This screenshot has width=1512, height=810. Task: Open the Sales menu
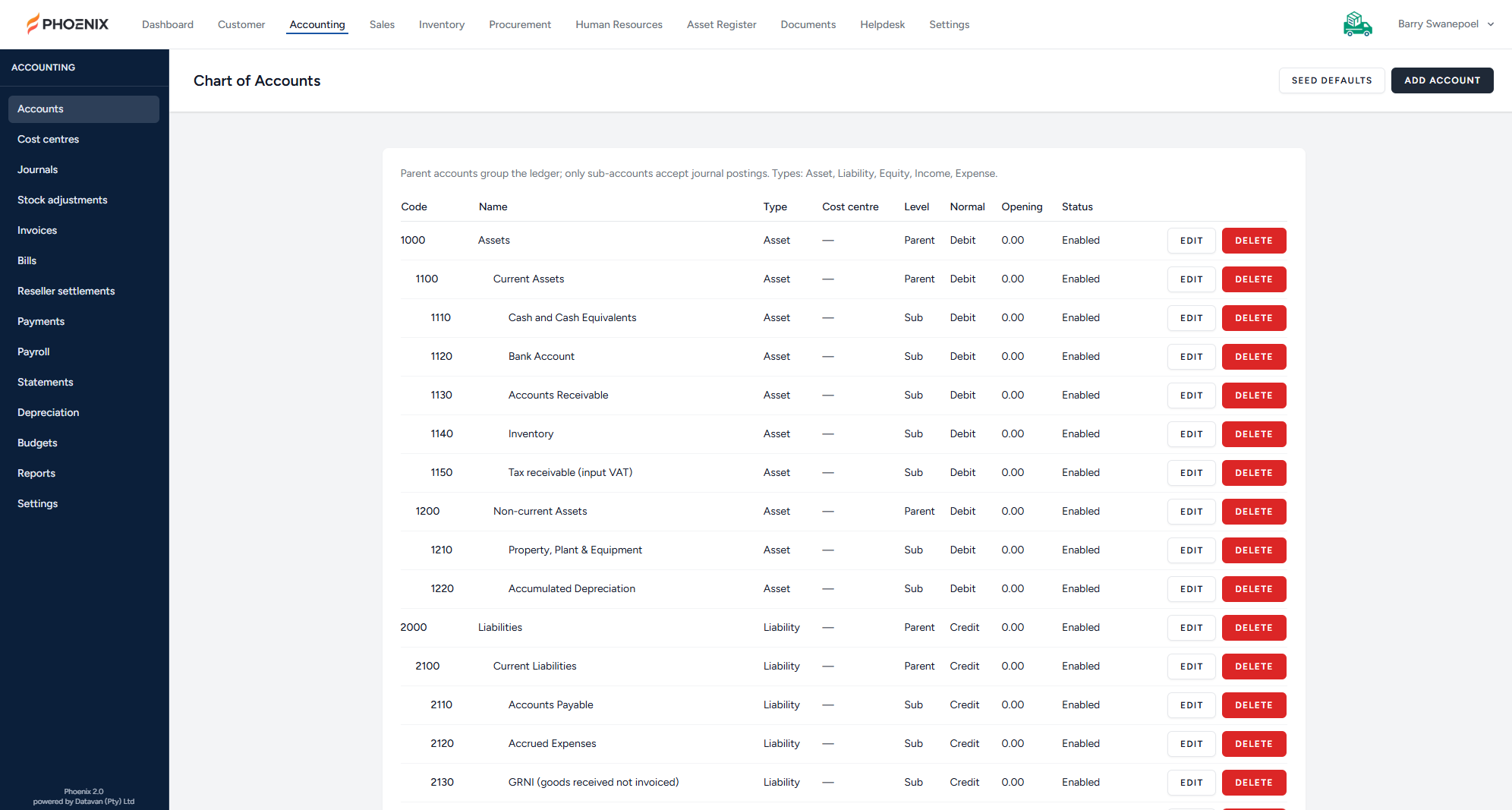[x=382, y=24]
